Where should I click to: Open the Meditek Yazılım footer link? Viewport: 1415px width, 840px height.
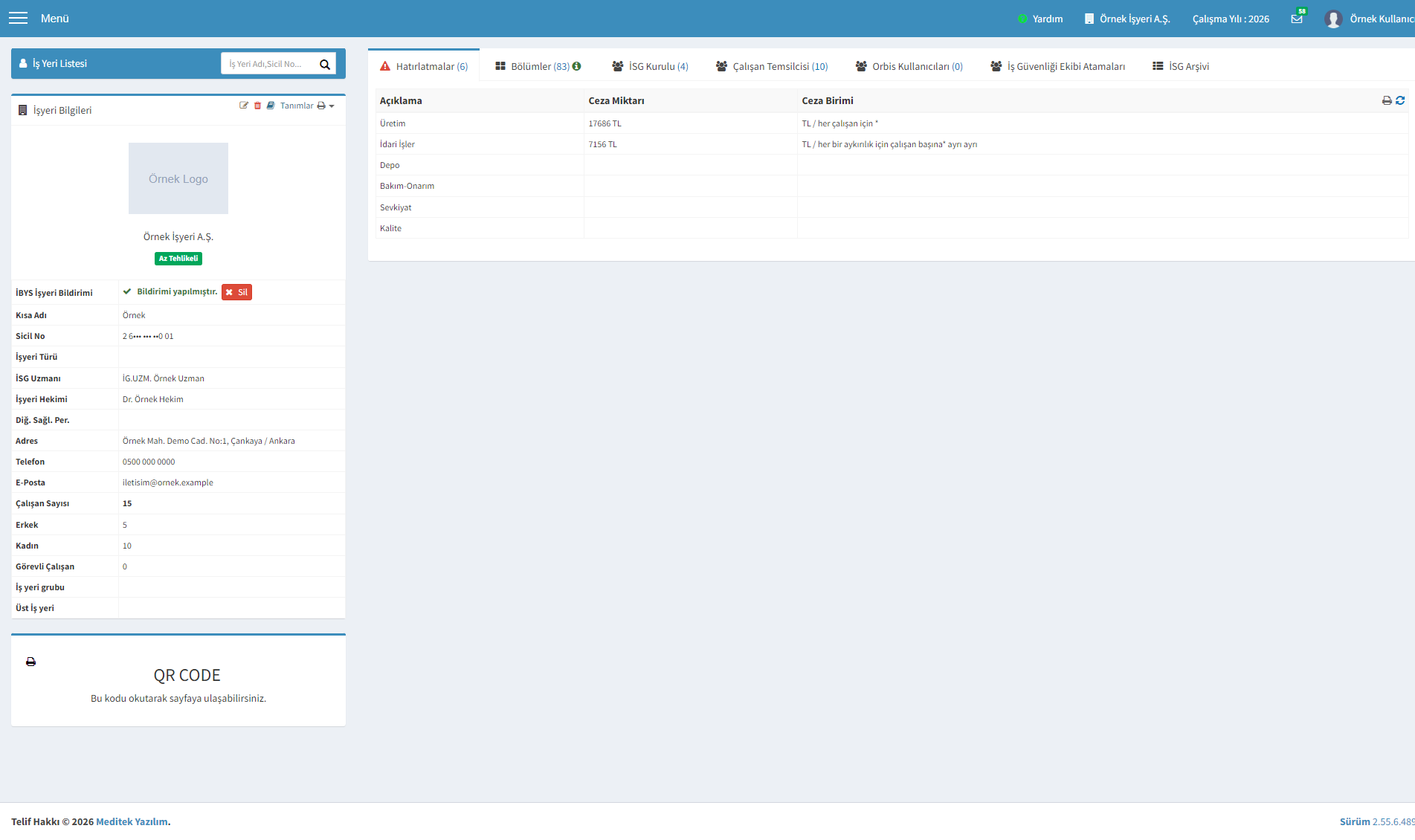(x=132, y=821)
